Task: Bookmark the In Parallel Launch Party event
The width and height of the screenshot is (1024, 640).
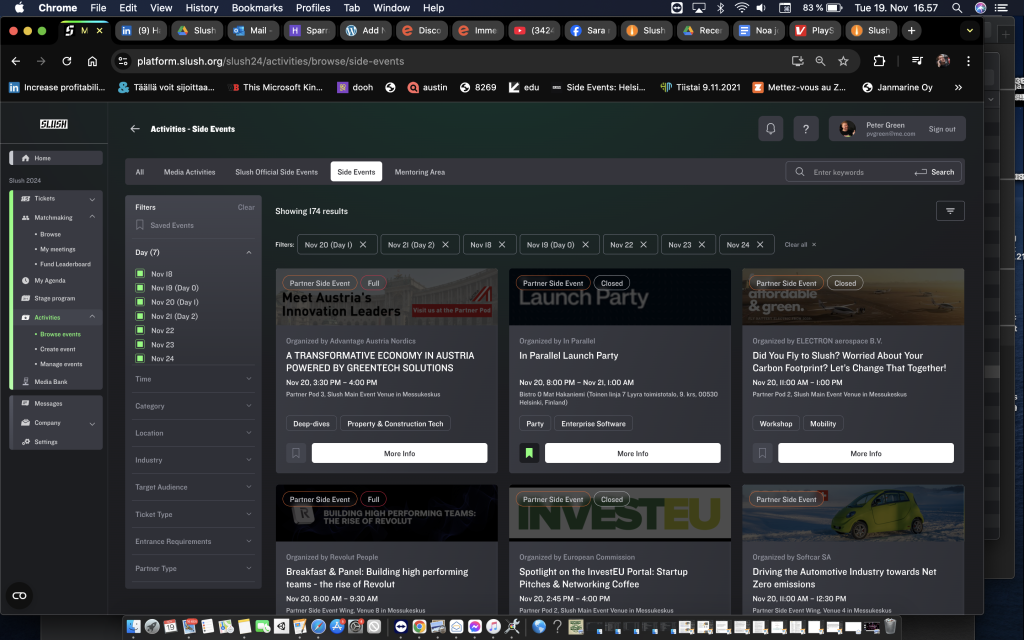Action: pos(529,453)
